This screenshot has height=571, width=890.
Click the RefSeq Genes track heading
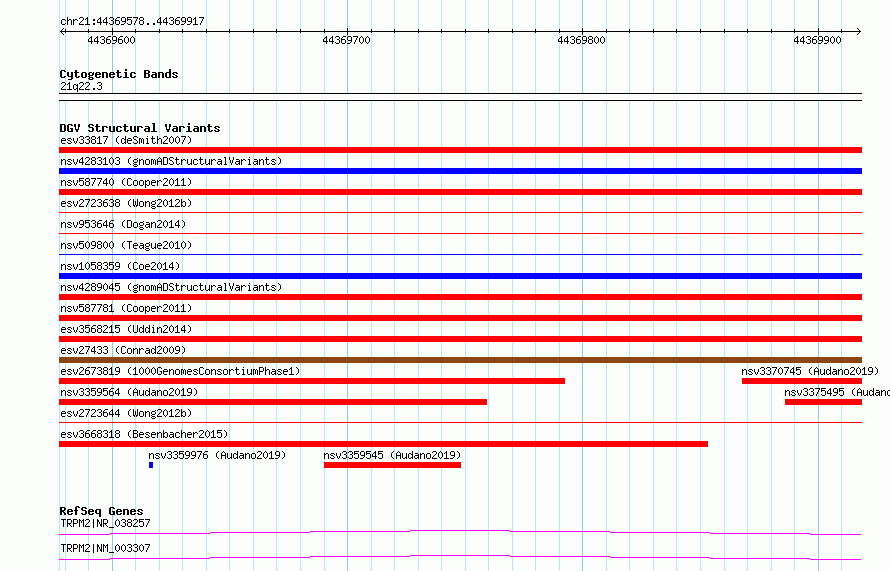(101, 511)
